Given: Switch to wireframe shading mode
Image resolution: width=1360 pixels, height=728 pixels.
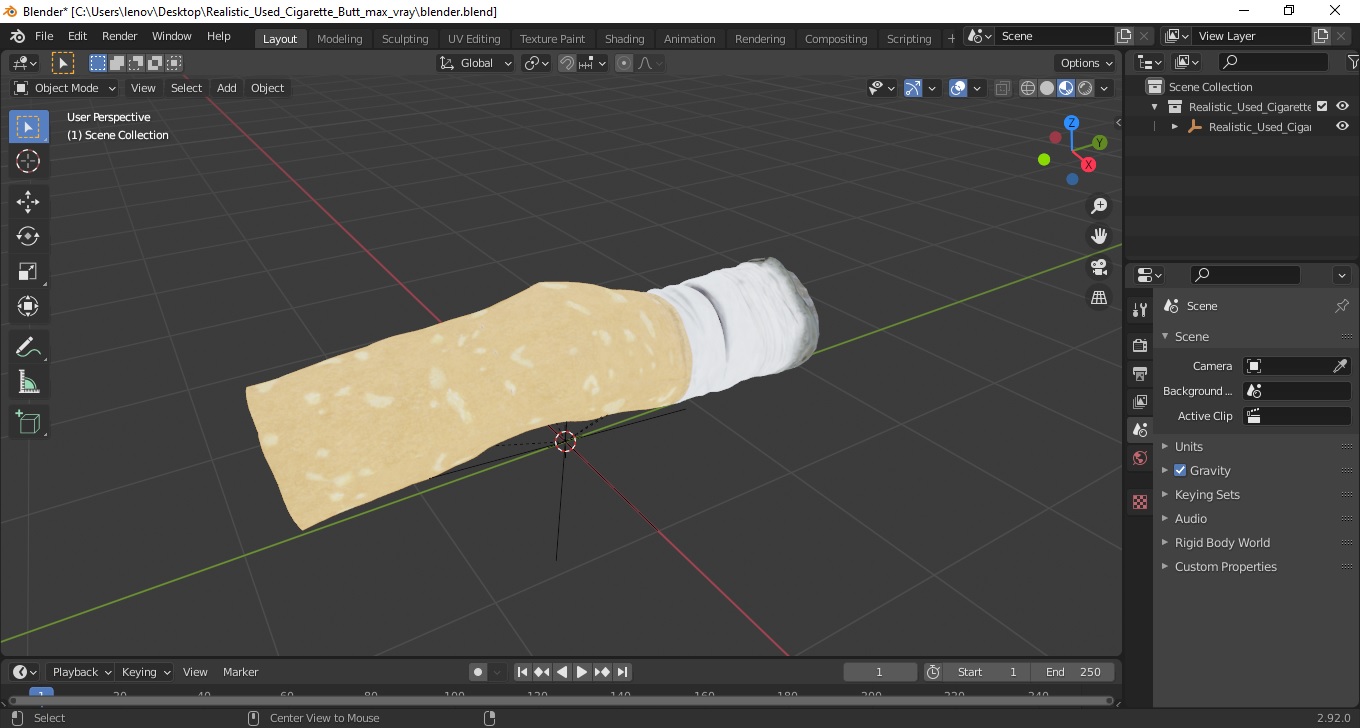Looking at the screenshot, I should point(1028,88).
